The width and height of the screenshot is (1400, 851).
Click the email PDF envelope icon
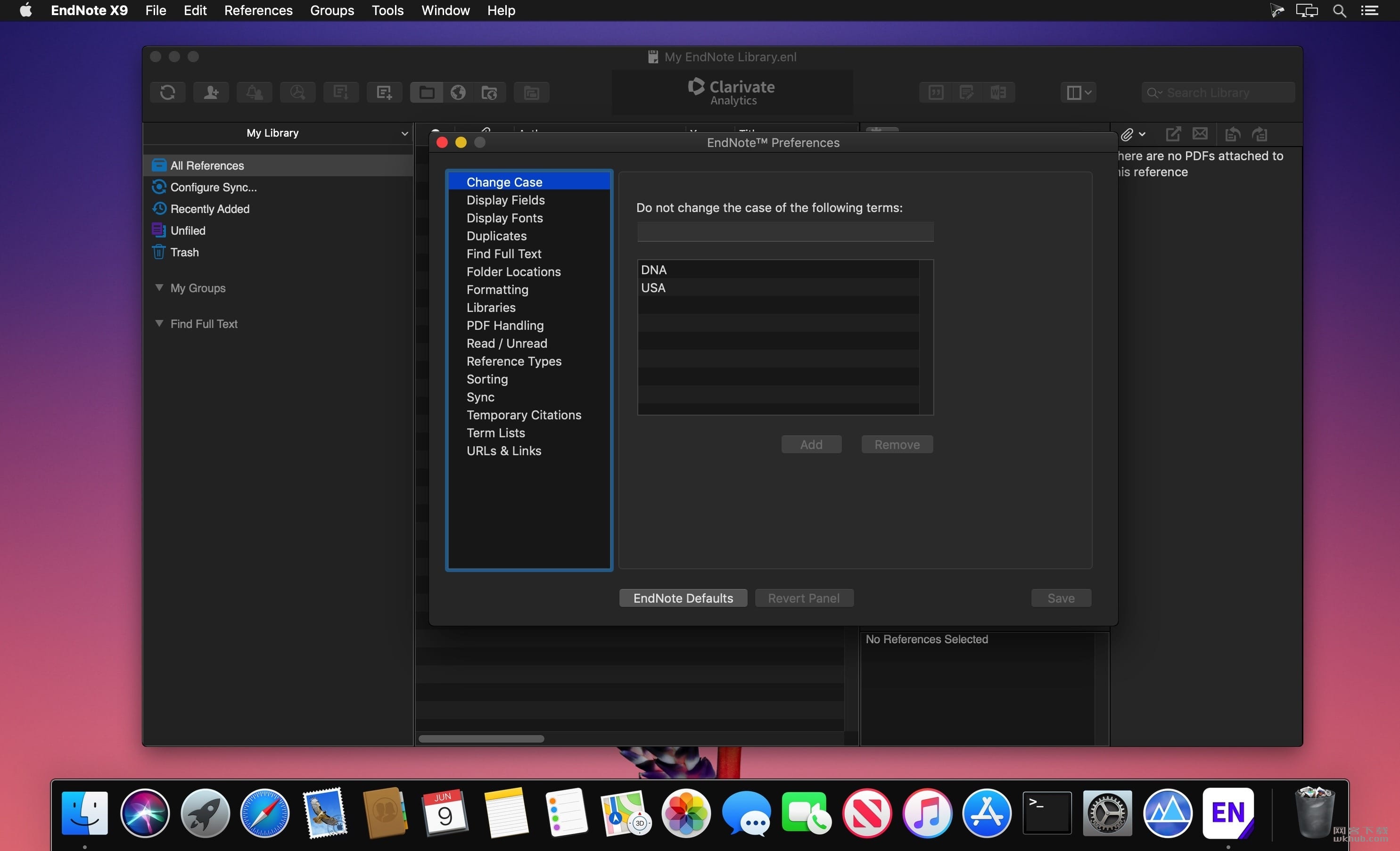click(x=1200, y=133)
